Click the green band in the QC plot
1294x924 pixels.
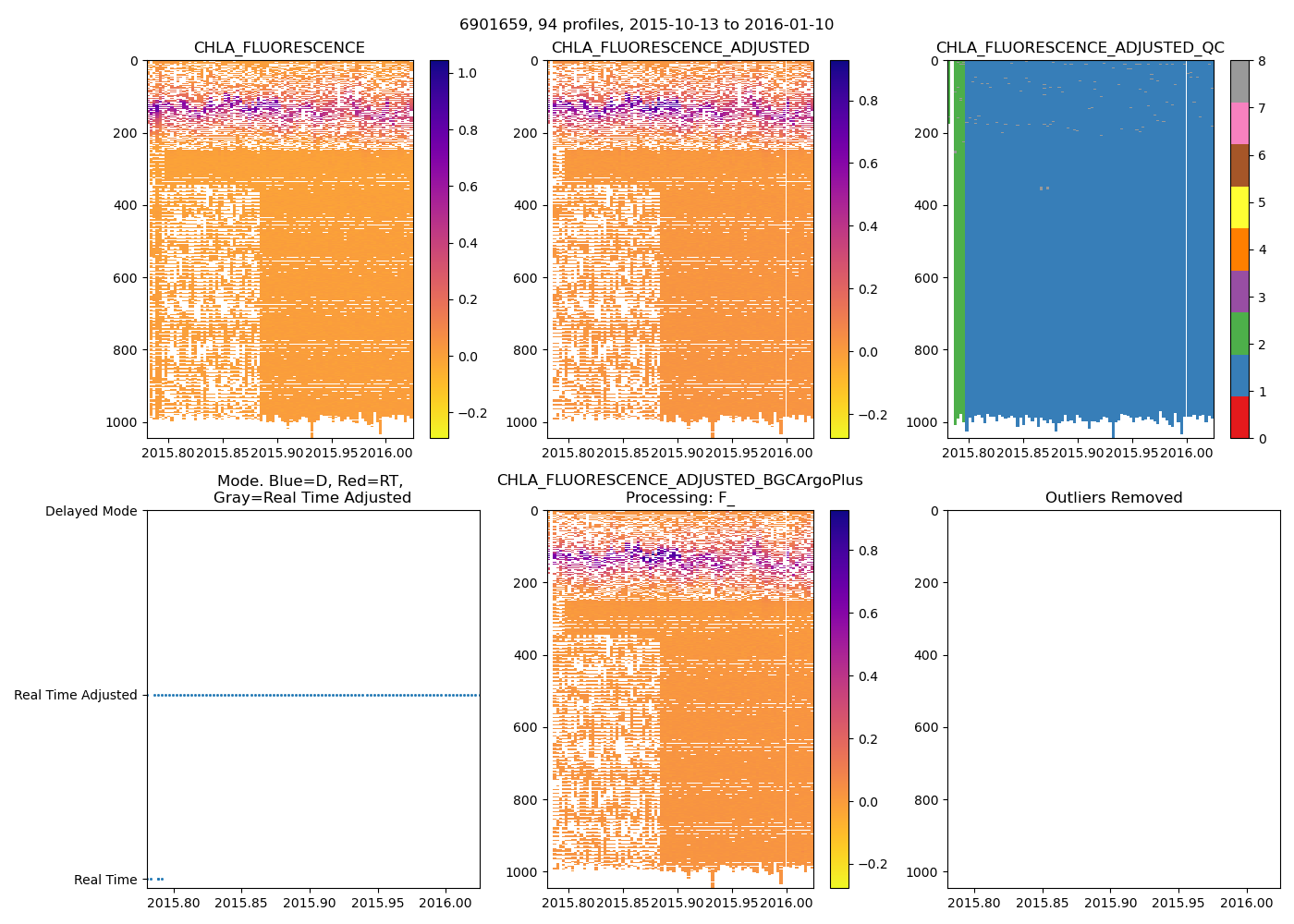tap(959, 240)
